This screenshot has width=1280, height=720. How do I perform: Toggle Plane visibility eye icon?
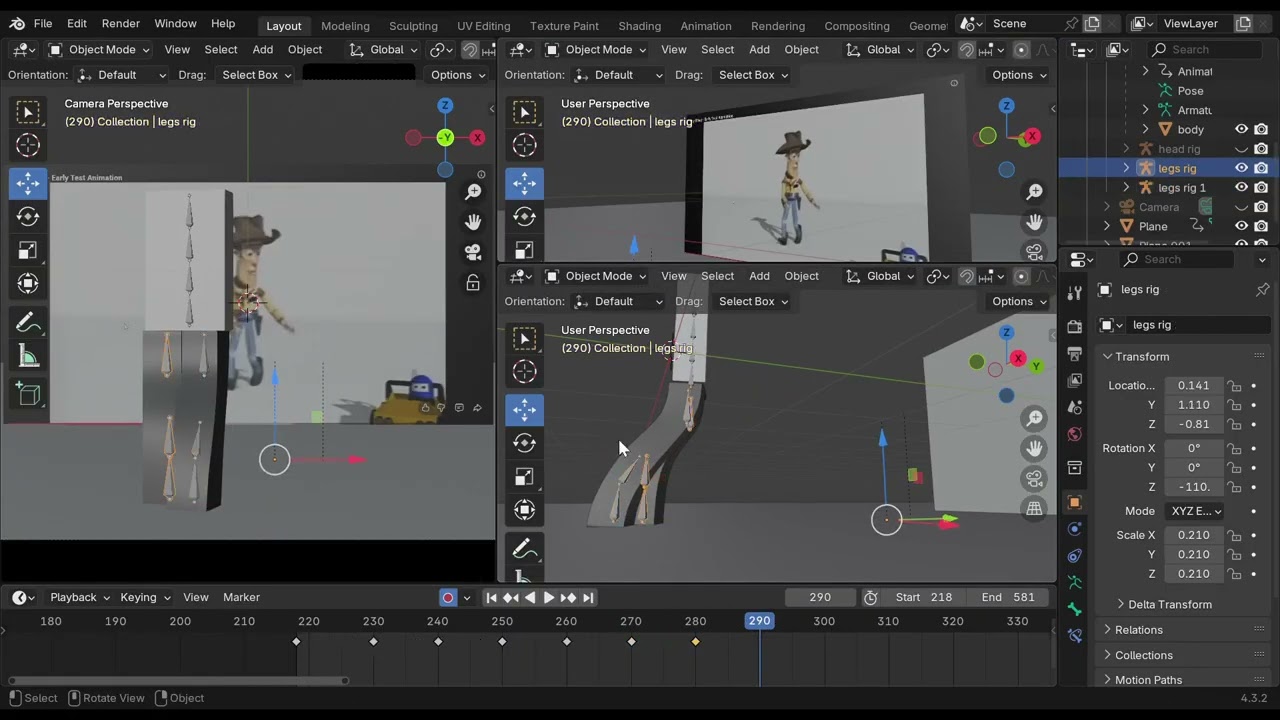tap(1241, 226)
